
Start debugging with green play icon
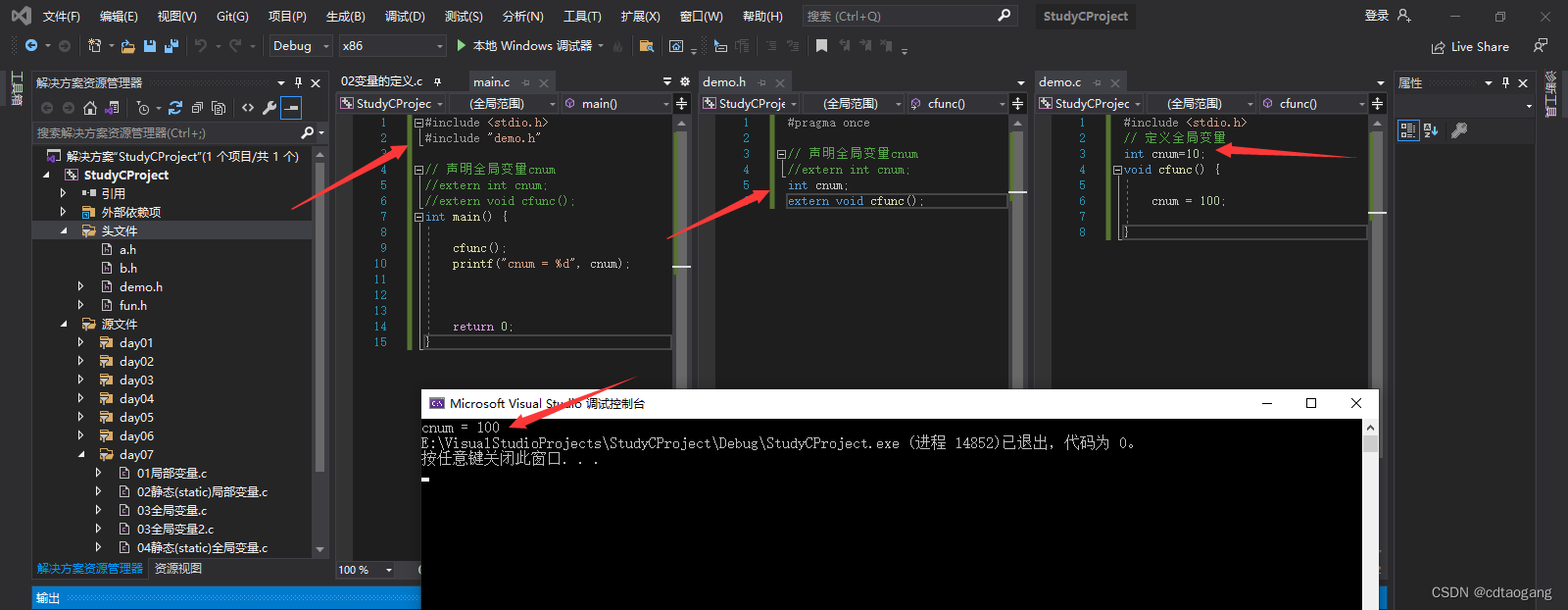pyautogui.click(x=462, y=46)
